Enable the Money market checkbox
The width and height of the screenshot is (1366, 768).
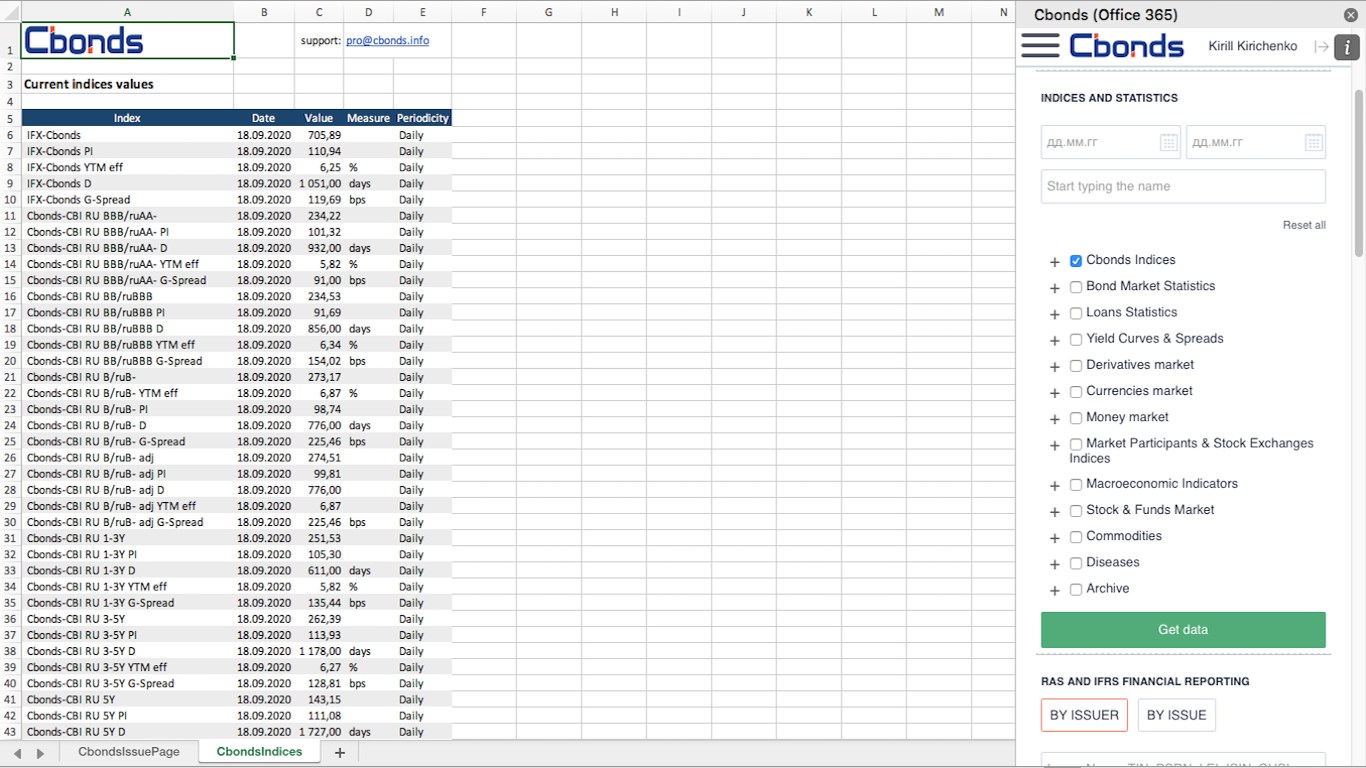(x=1076, y=418)
